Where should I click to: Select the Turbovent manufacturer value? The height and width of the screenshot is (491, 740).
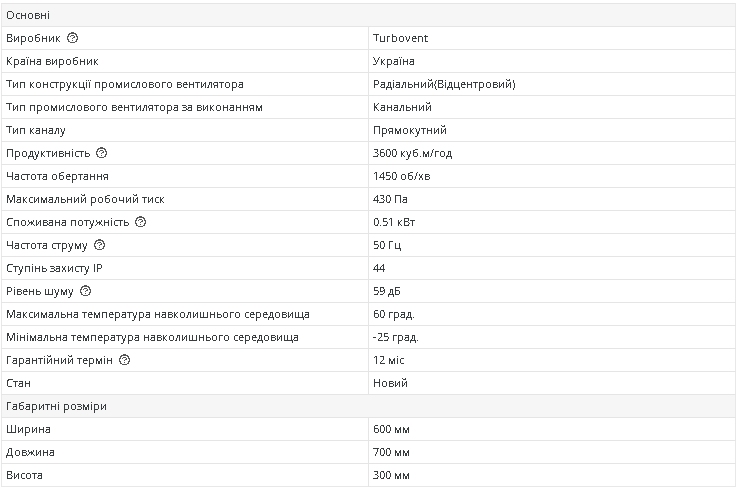click(x=400, y=38)
